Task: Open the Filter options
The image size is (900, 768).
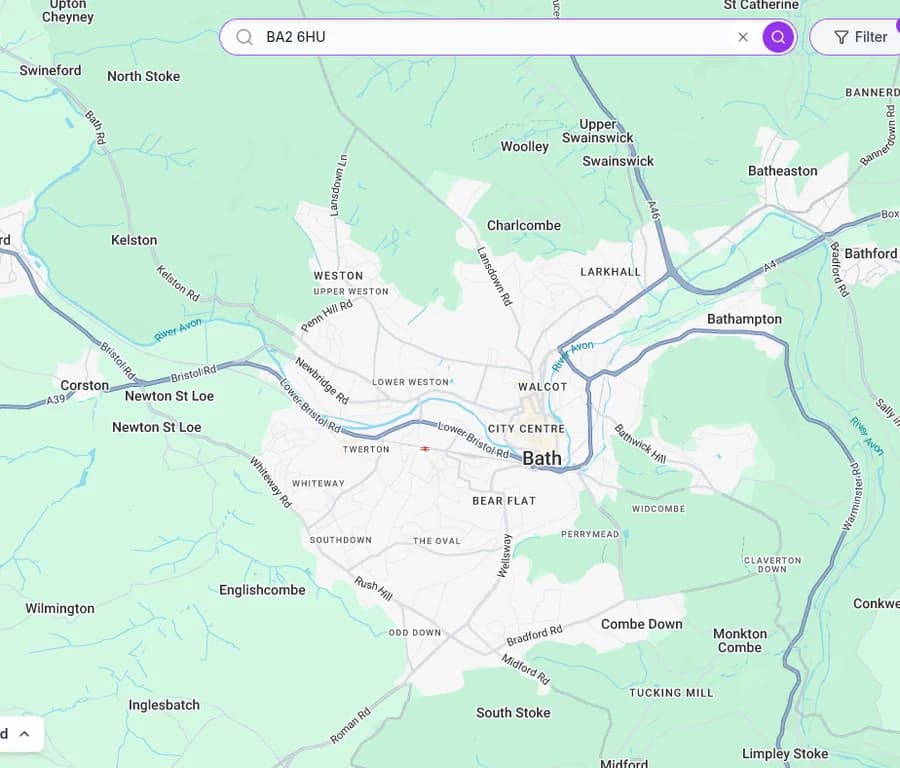Action: (x=860, y=37)
